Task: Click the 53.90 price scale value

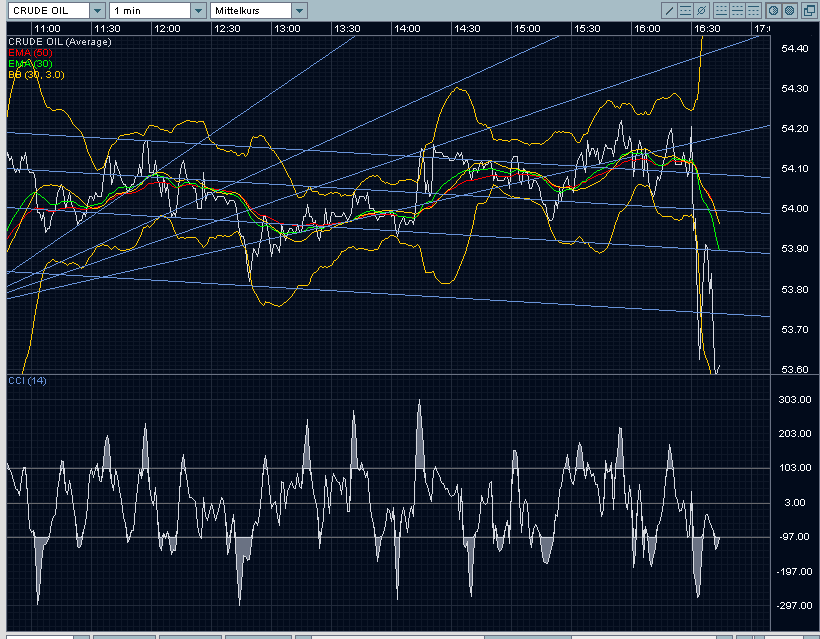Action: pos(794,249)
